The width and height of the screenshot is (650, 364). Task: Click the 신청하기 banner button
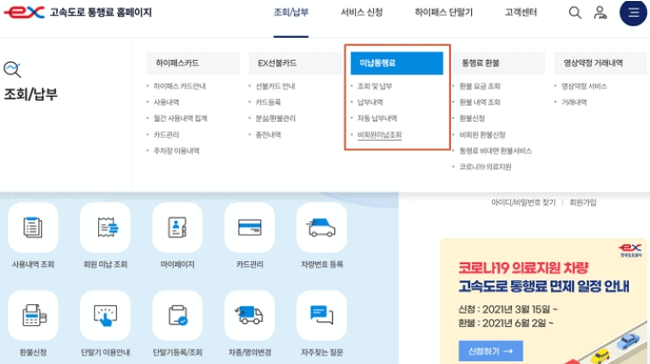pos(491,351)
